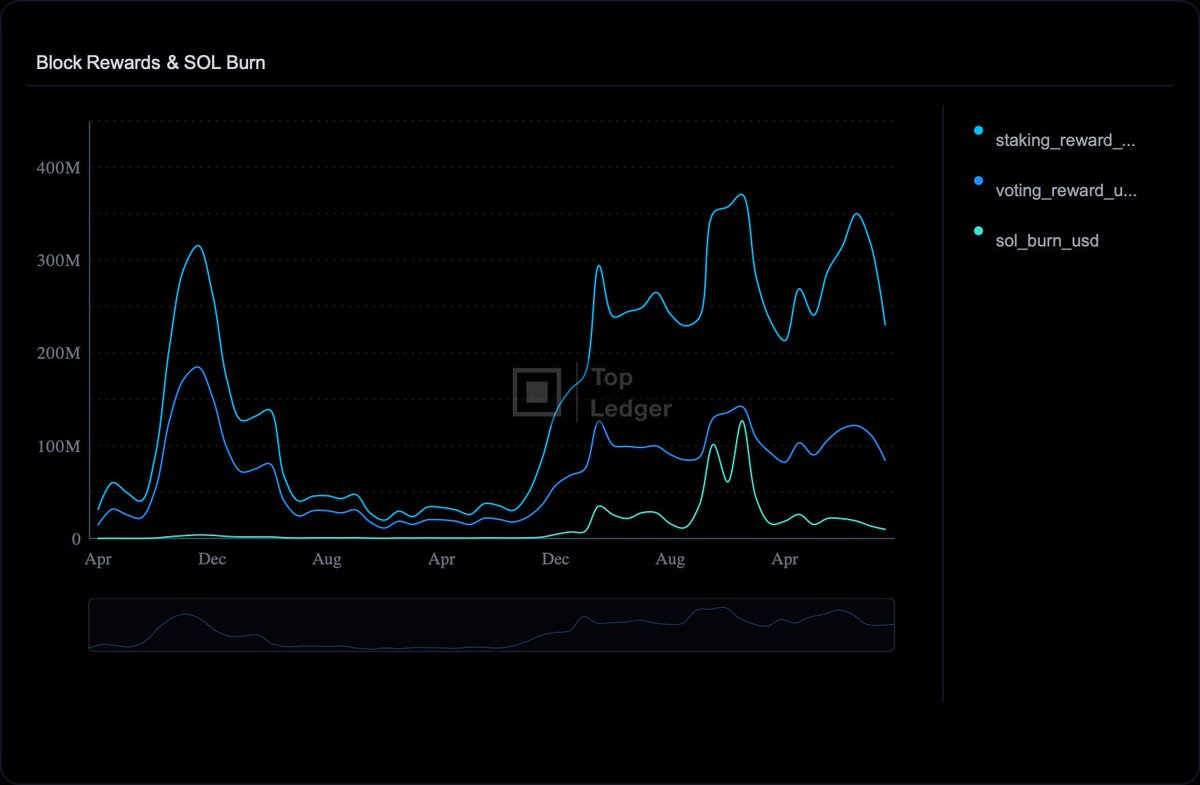
Task: Click the rightmost Apr x-axis label
Action: [x=785, y=560]
